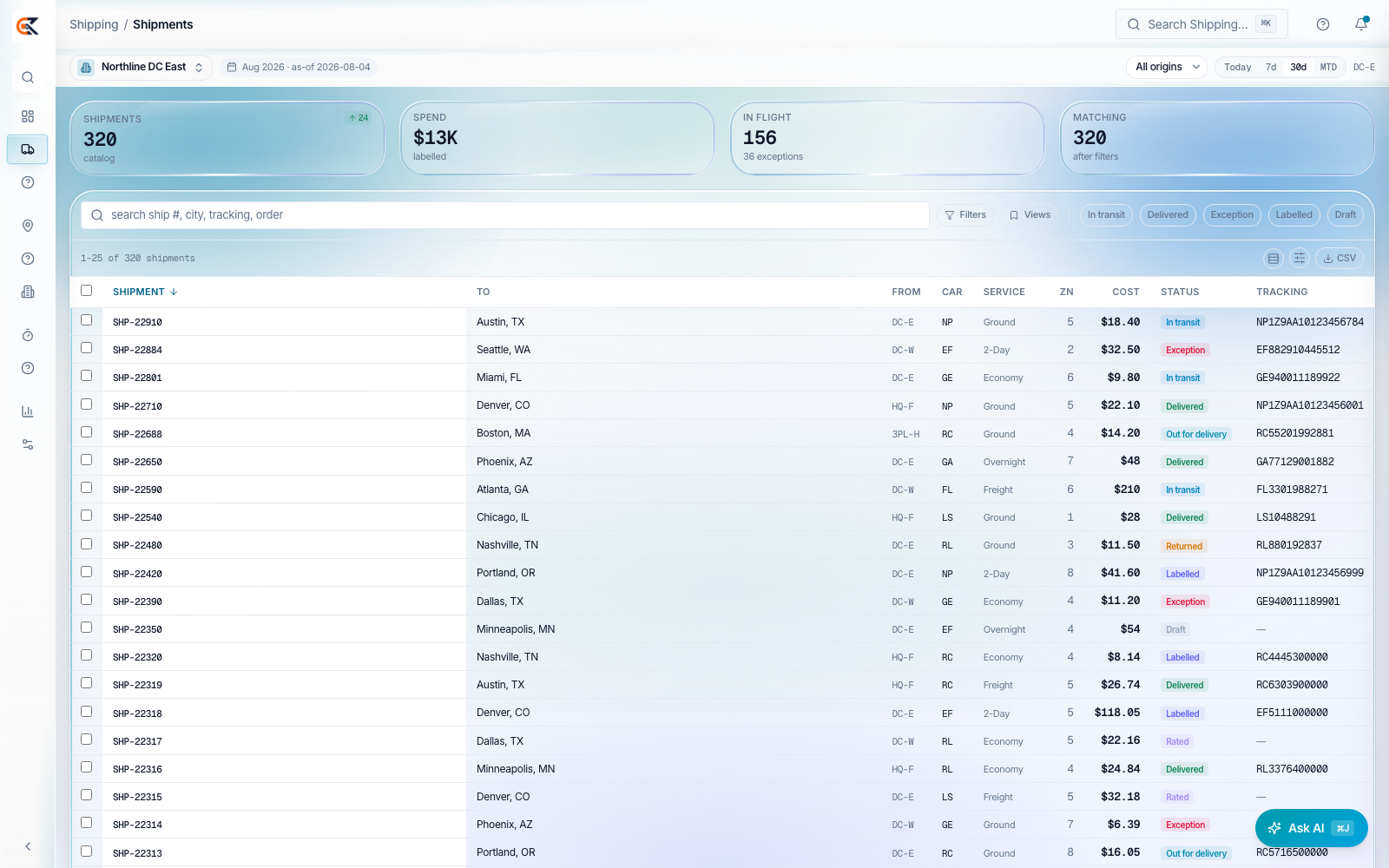This screenshot has height=868, width=1389.
Task: Click into the Search Shipping field
Action: click(x=1201, y=24)
